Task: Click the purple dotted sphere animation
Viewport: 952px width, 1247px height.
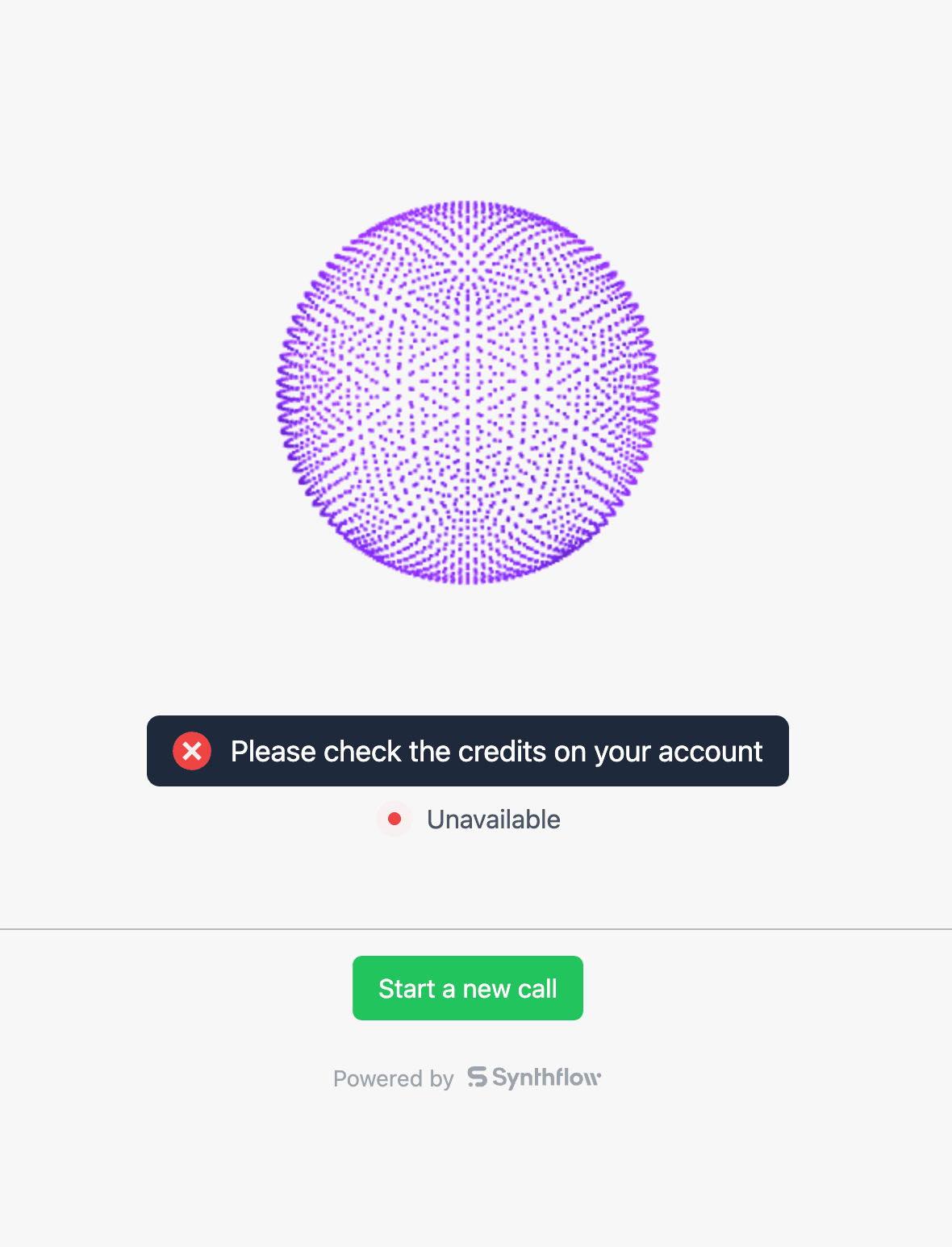Action: click(468, 392)
